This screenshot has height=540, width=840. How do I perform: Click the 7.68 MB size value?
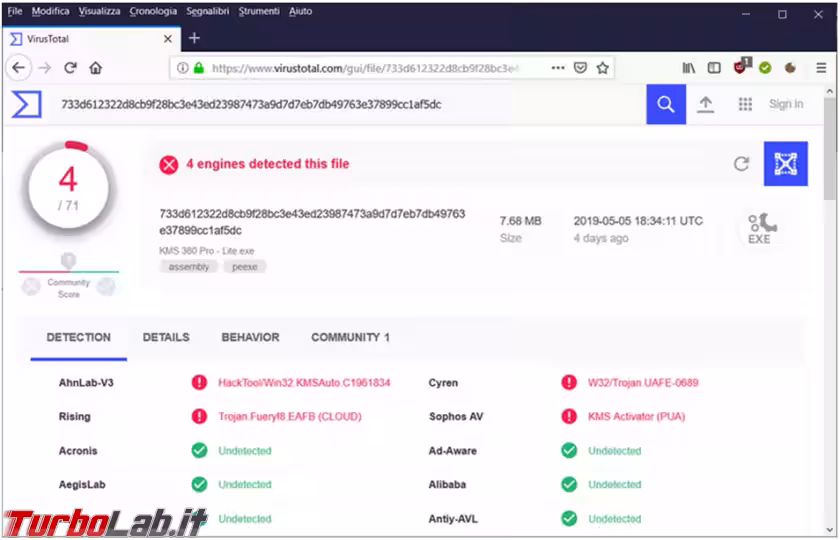(520, 221)
